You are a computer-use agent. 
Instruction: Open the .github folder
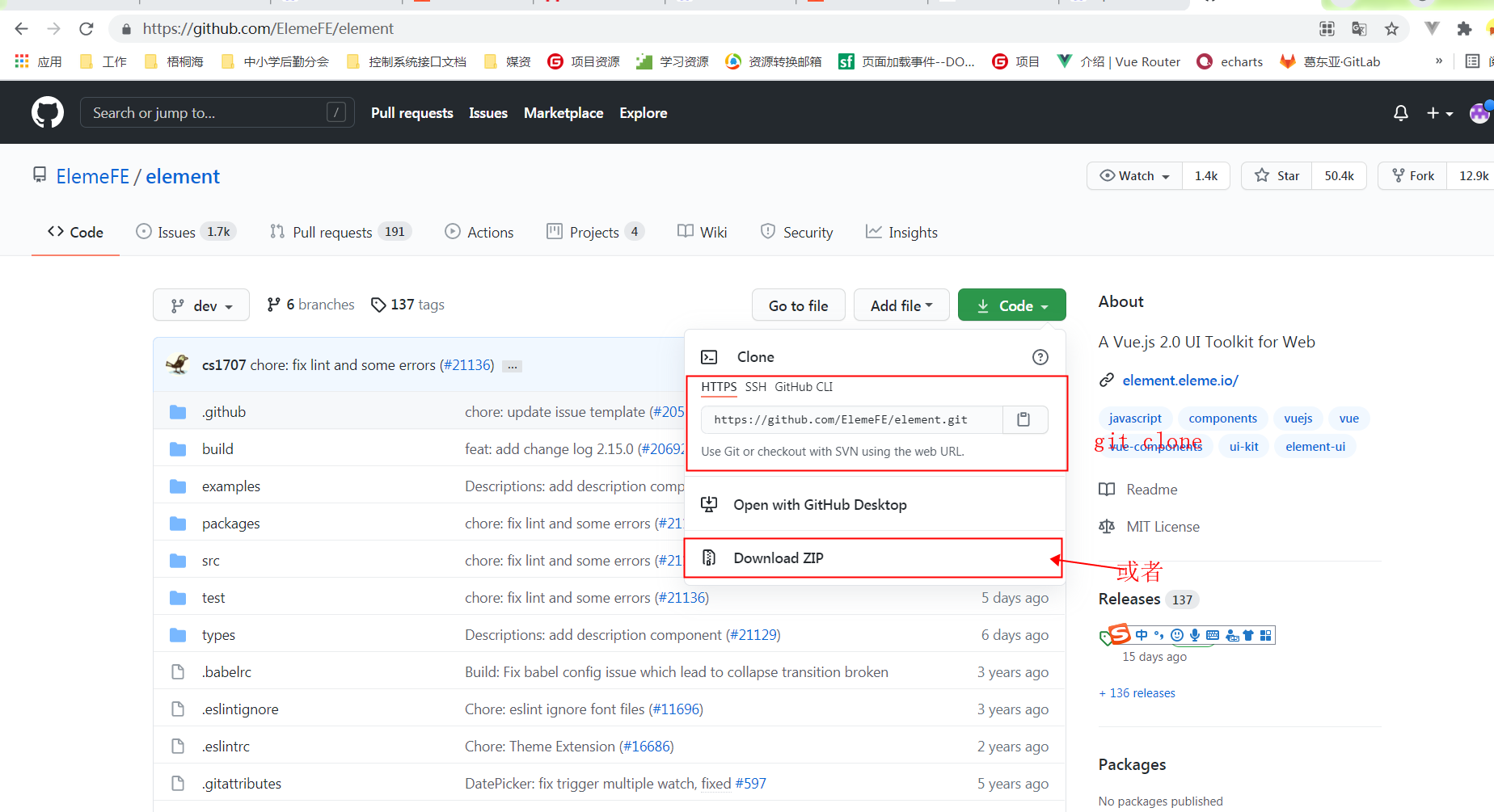point(224,412)
